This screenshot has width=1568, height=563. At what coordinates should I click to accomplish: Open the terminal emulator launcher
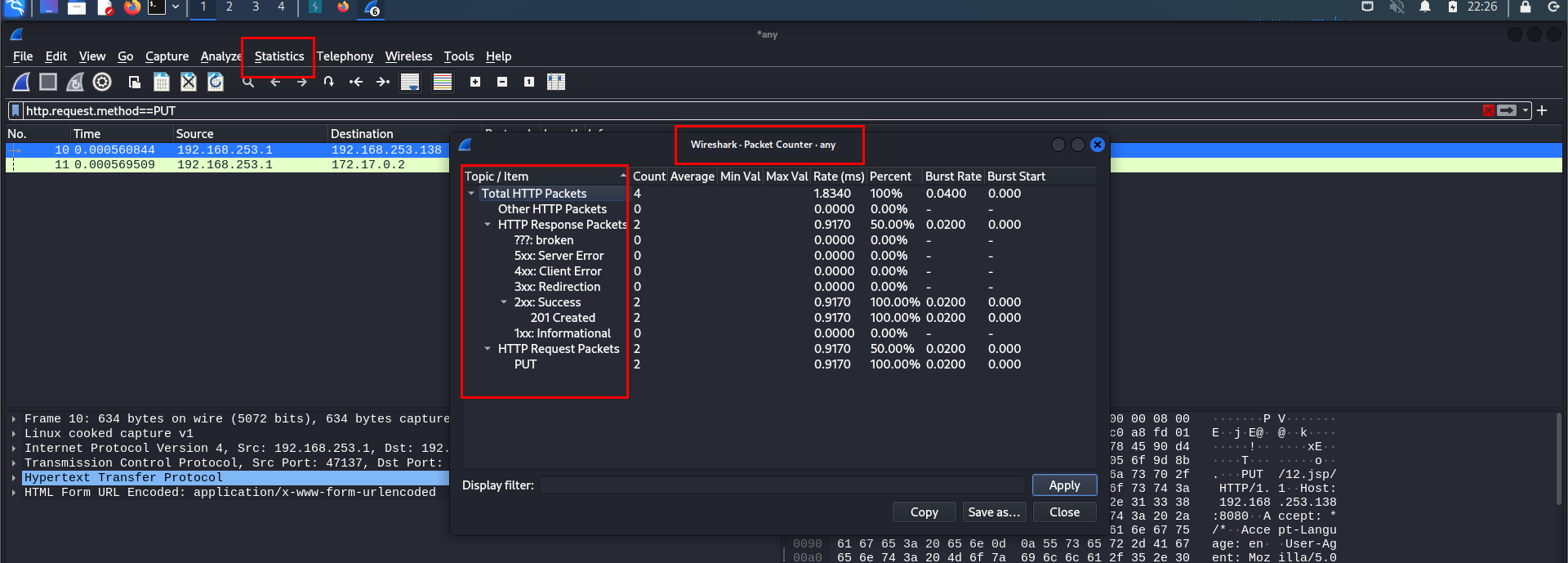157,8
